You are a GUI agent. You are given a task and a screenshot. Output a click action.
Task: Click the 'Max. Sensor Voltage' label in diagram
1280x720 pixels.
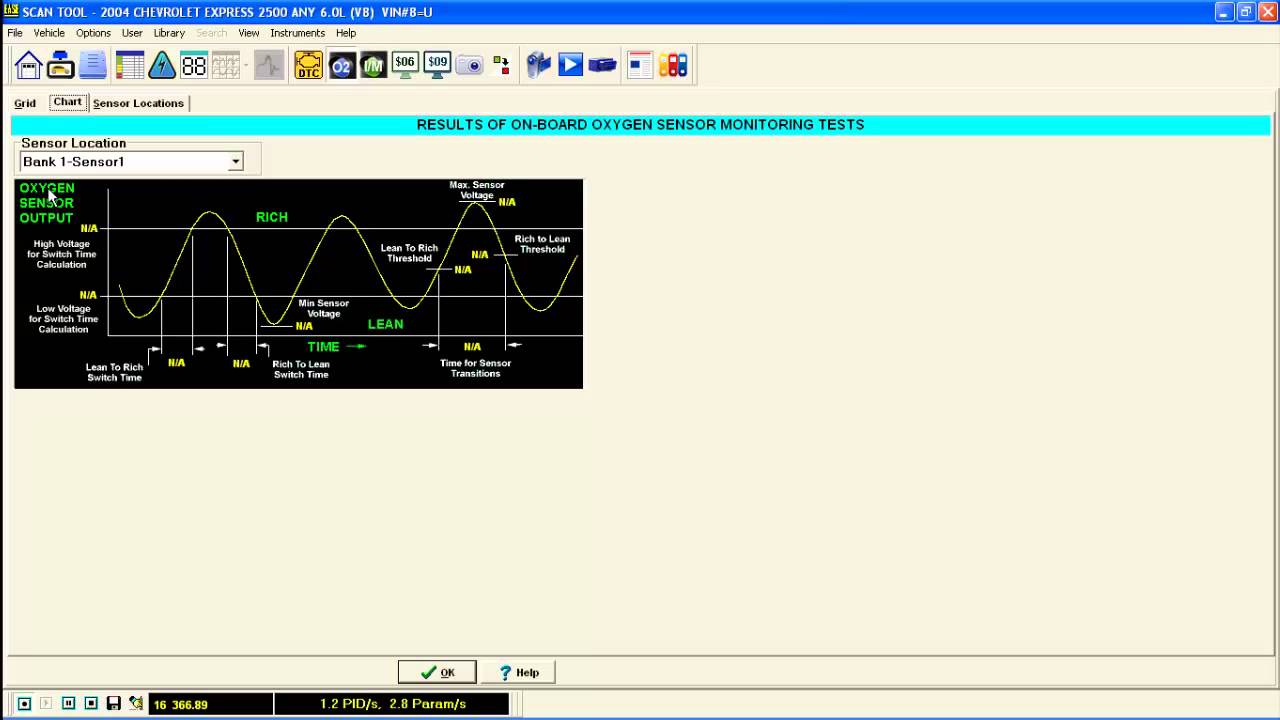(477, 190)
